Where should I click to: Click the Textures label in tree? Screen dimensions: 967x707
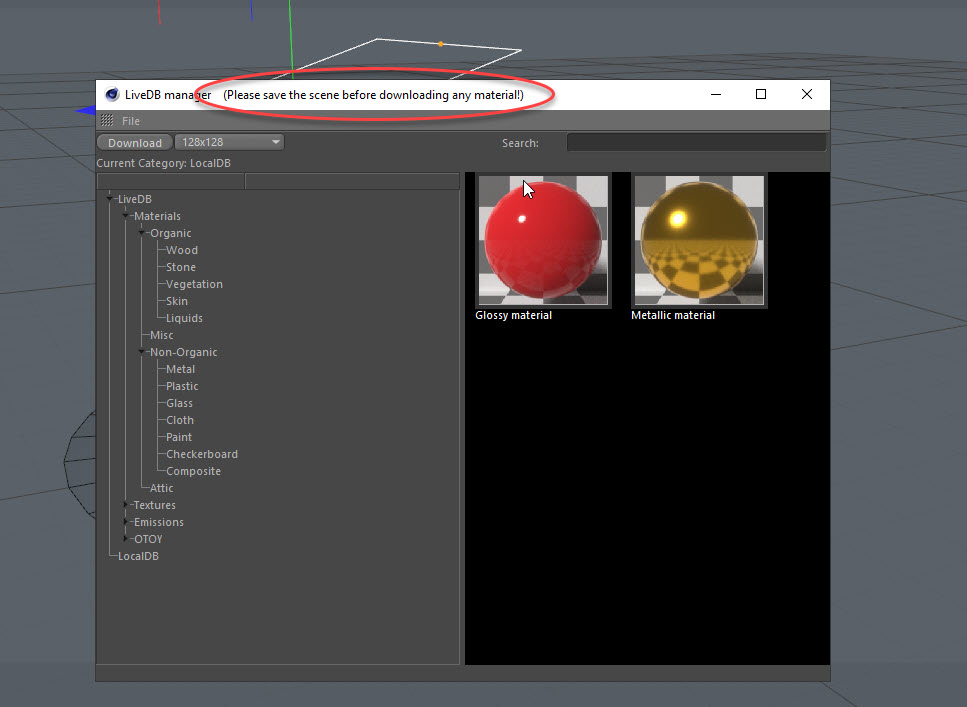point(155,505)
